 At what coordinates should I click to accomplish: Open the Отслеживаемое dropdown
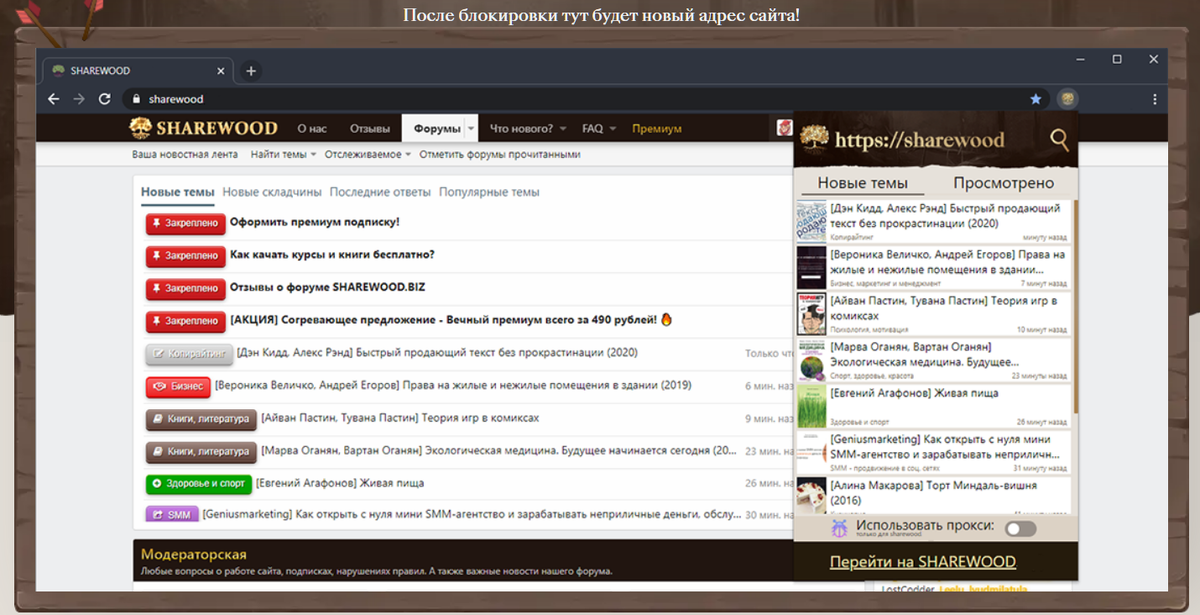[x=368, y=155]
